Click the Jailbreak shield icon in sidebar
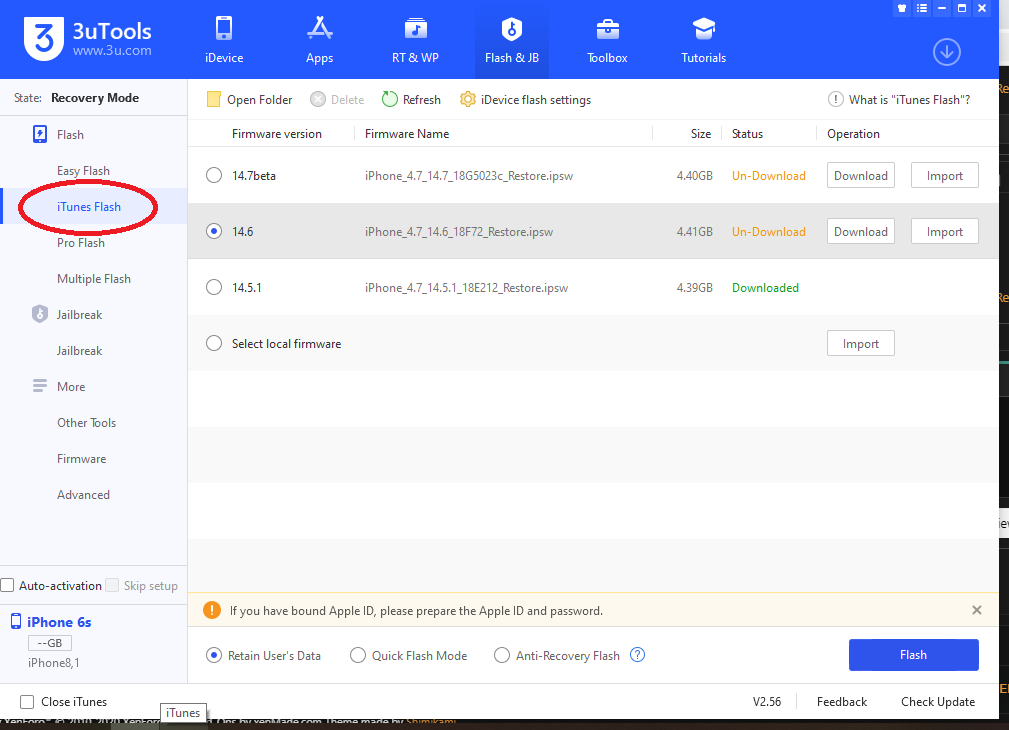Image resolution: width=1009 pixels, height=730 pixels. pyautogui.click(x=40, y=314)
